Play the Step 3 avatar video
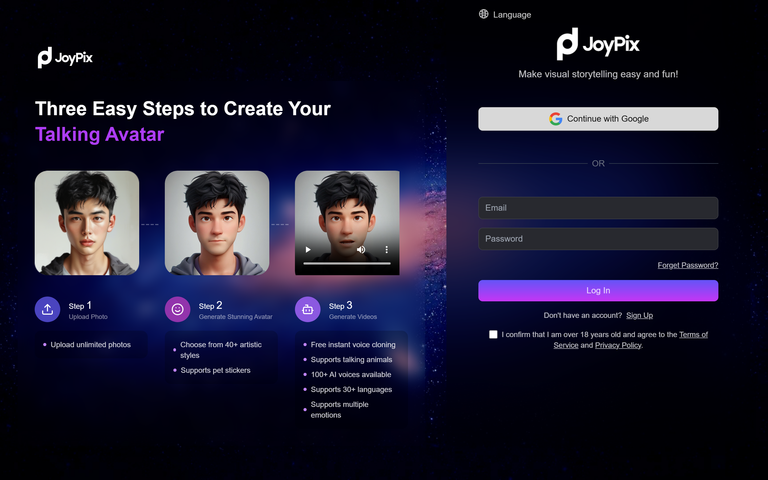 308,250
